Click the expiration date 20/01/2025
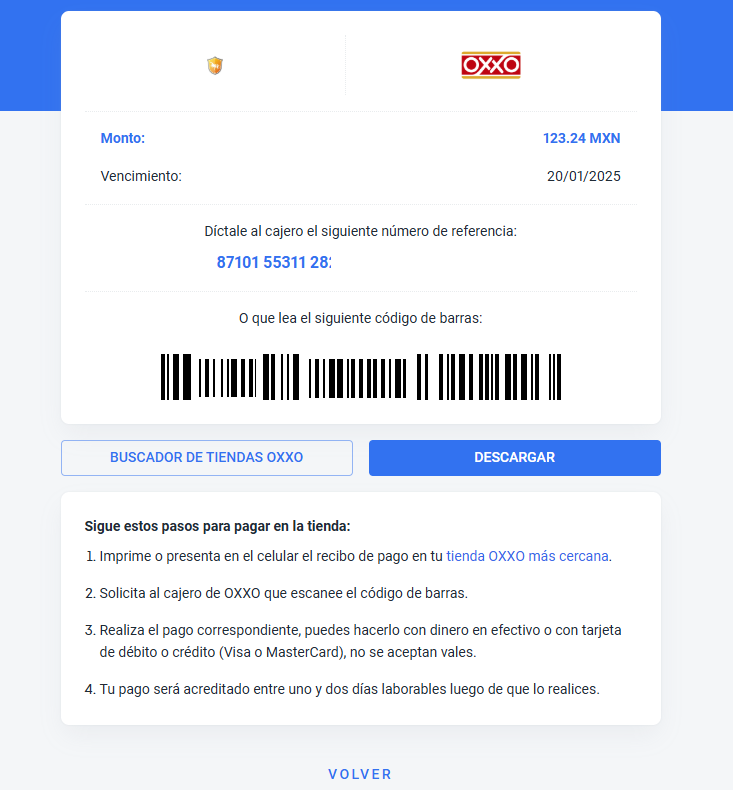This screenshot has height=790, width=733. 583,176
